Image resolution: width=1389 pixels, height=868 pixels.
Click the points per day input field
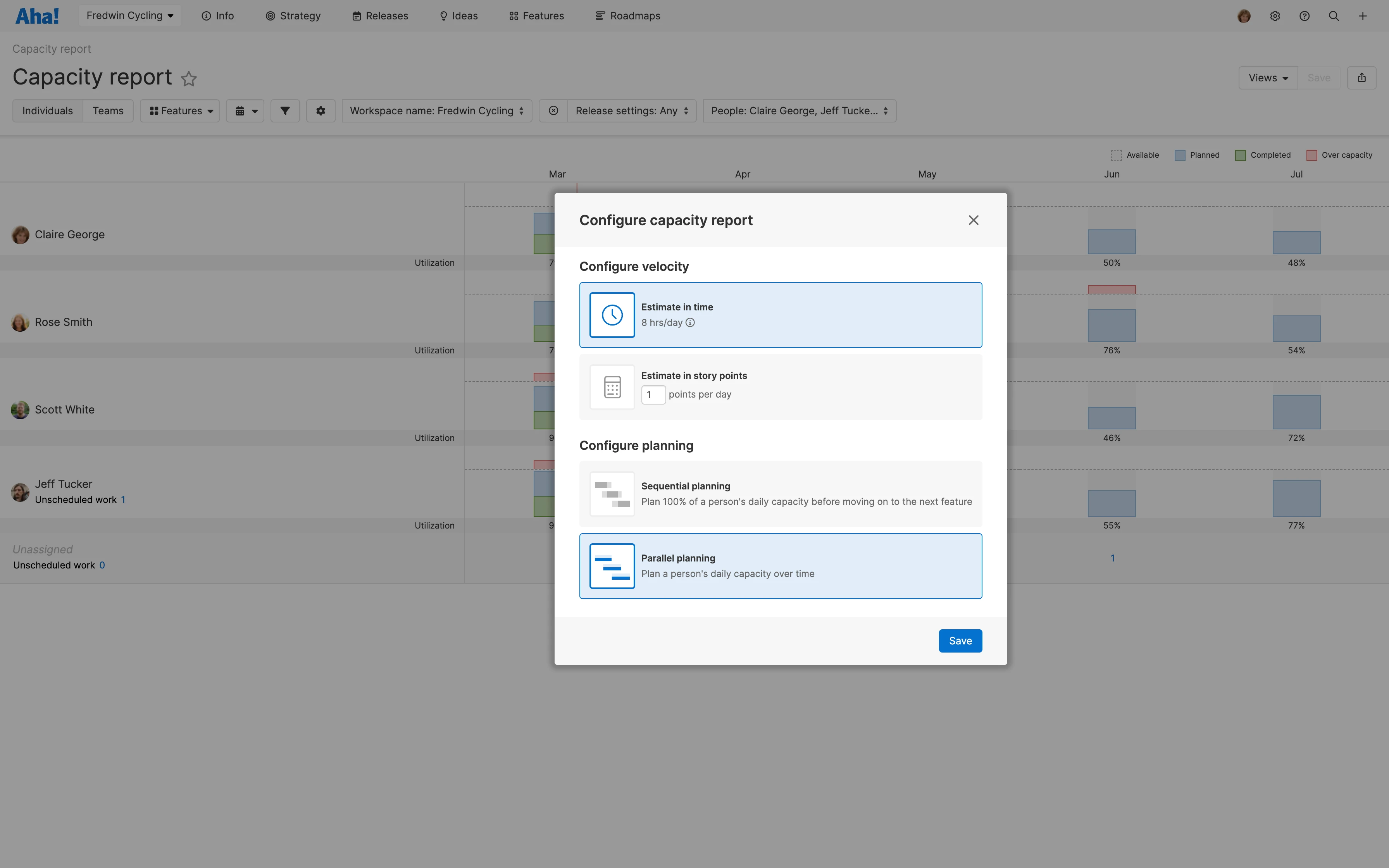(653, 394)
